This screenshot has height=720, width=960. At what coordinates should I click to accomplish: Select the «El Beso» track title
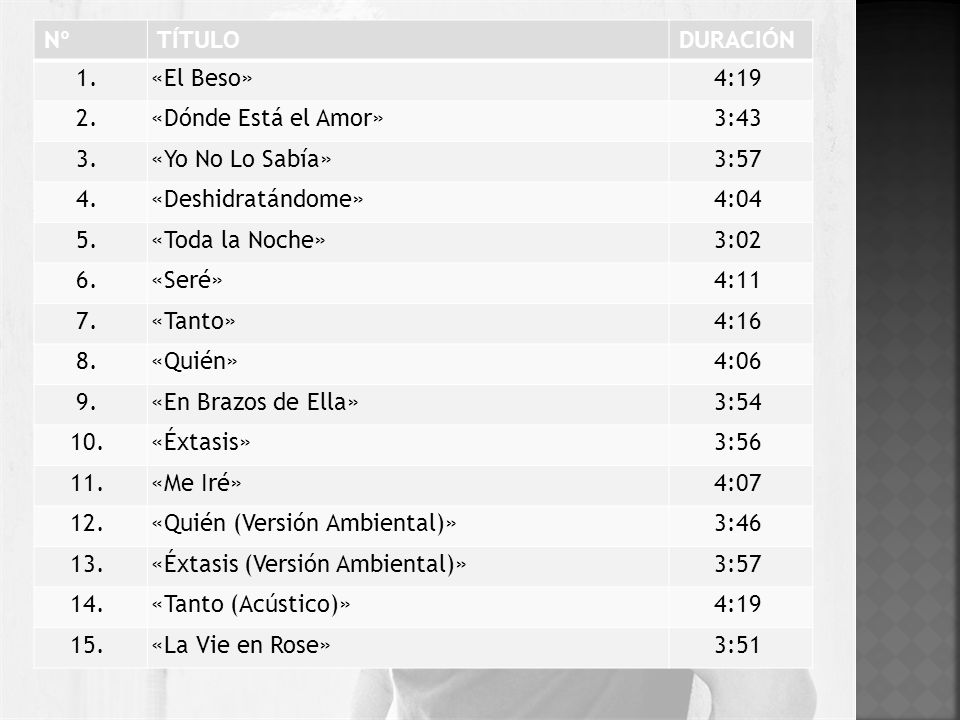pyautogui.click(x=201, y=78)
